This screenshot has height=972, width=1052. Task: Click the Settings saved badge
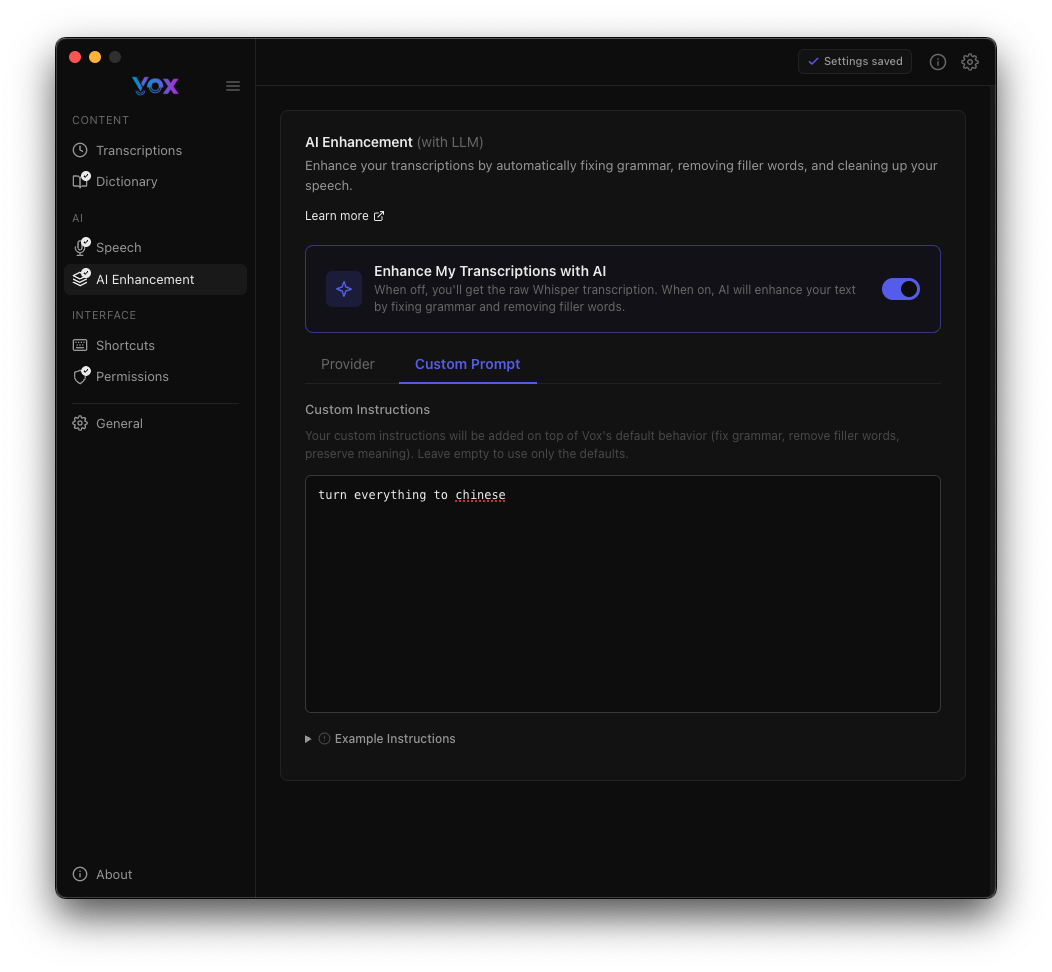[x=855, y=61]
